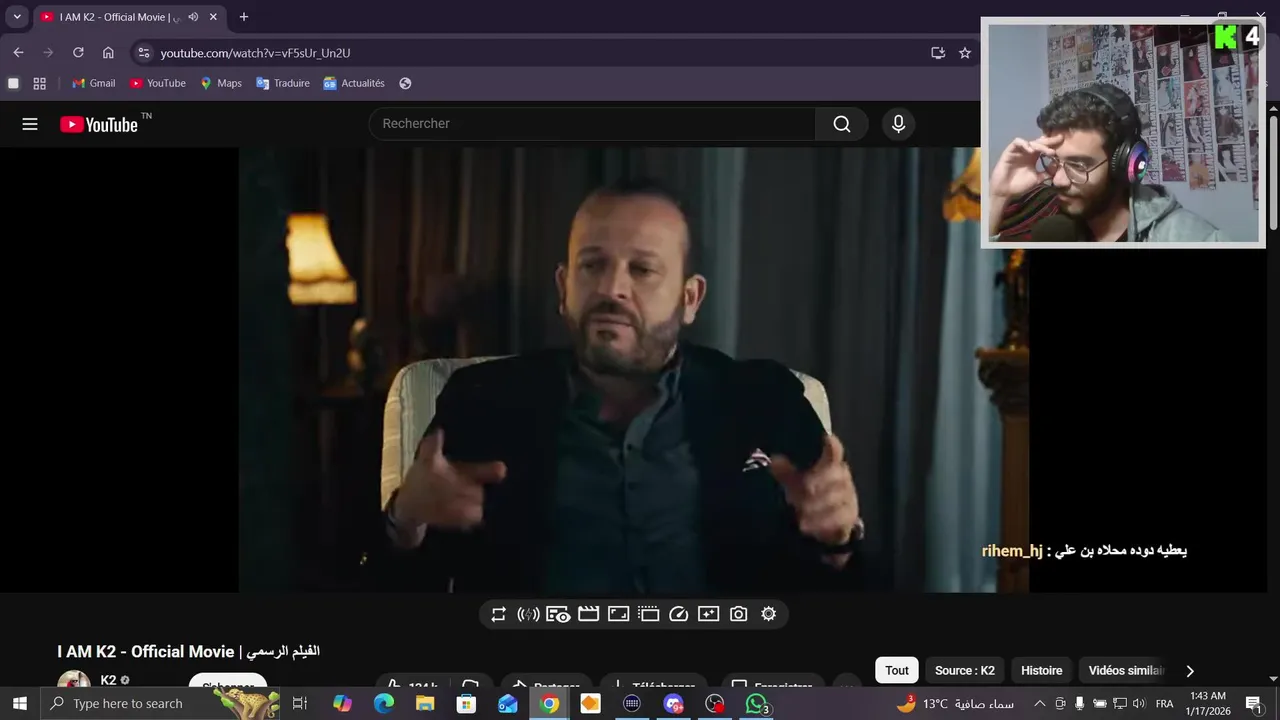Click the taskbar search box

(x=160, y=704)
